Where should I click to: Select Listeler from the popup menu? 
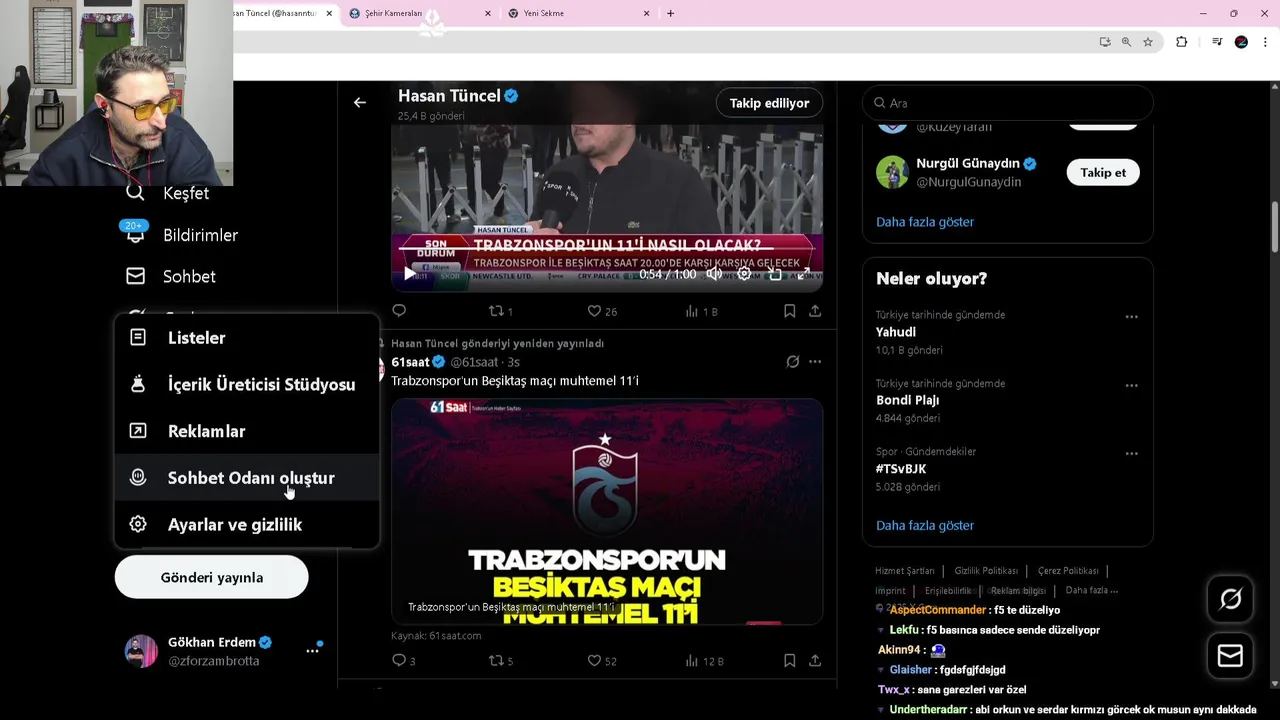point(247,338)
